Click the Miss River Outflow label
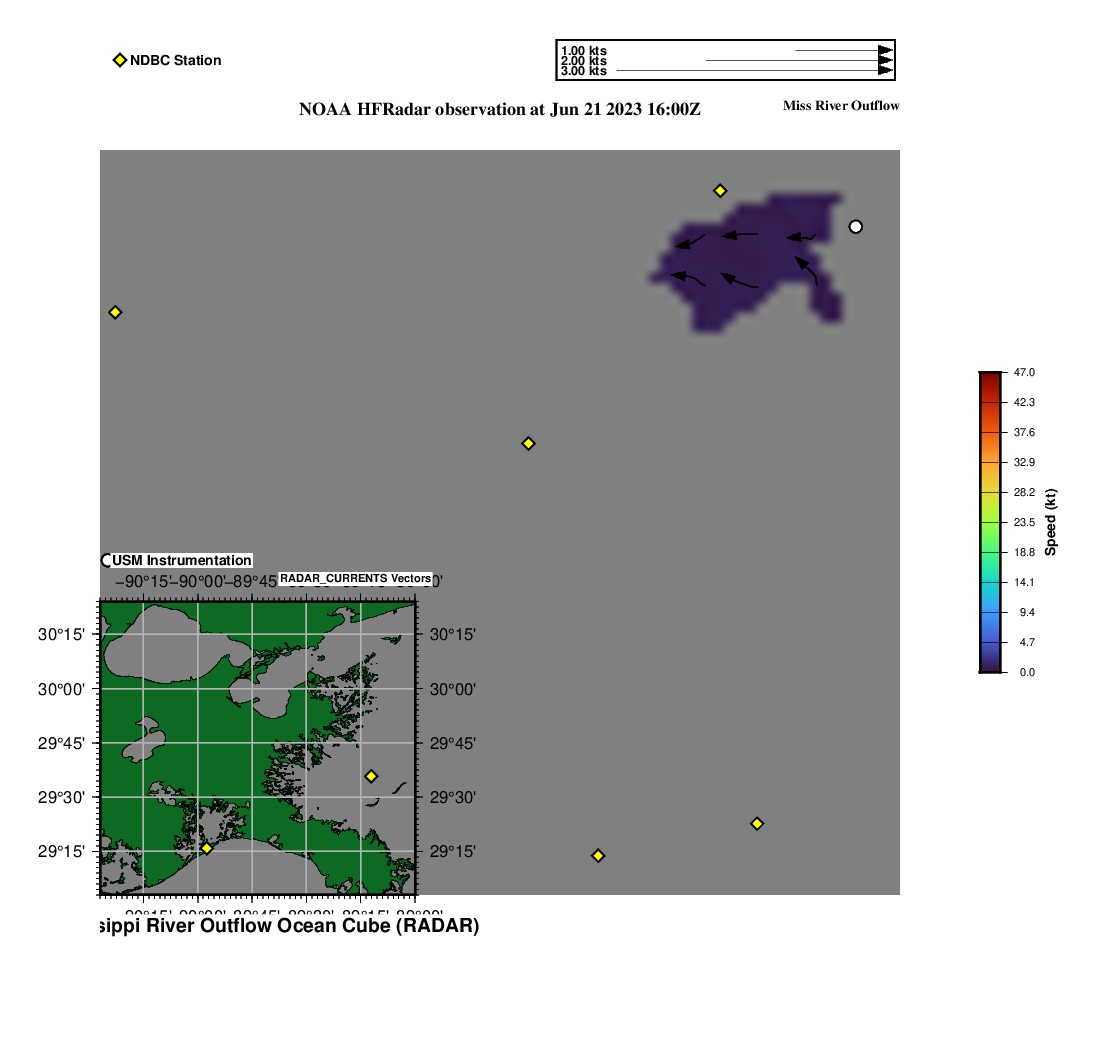This screenshot has width=1100, height=1050. coord(841,106)
